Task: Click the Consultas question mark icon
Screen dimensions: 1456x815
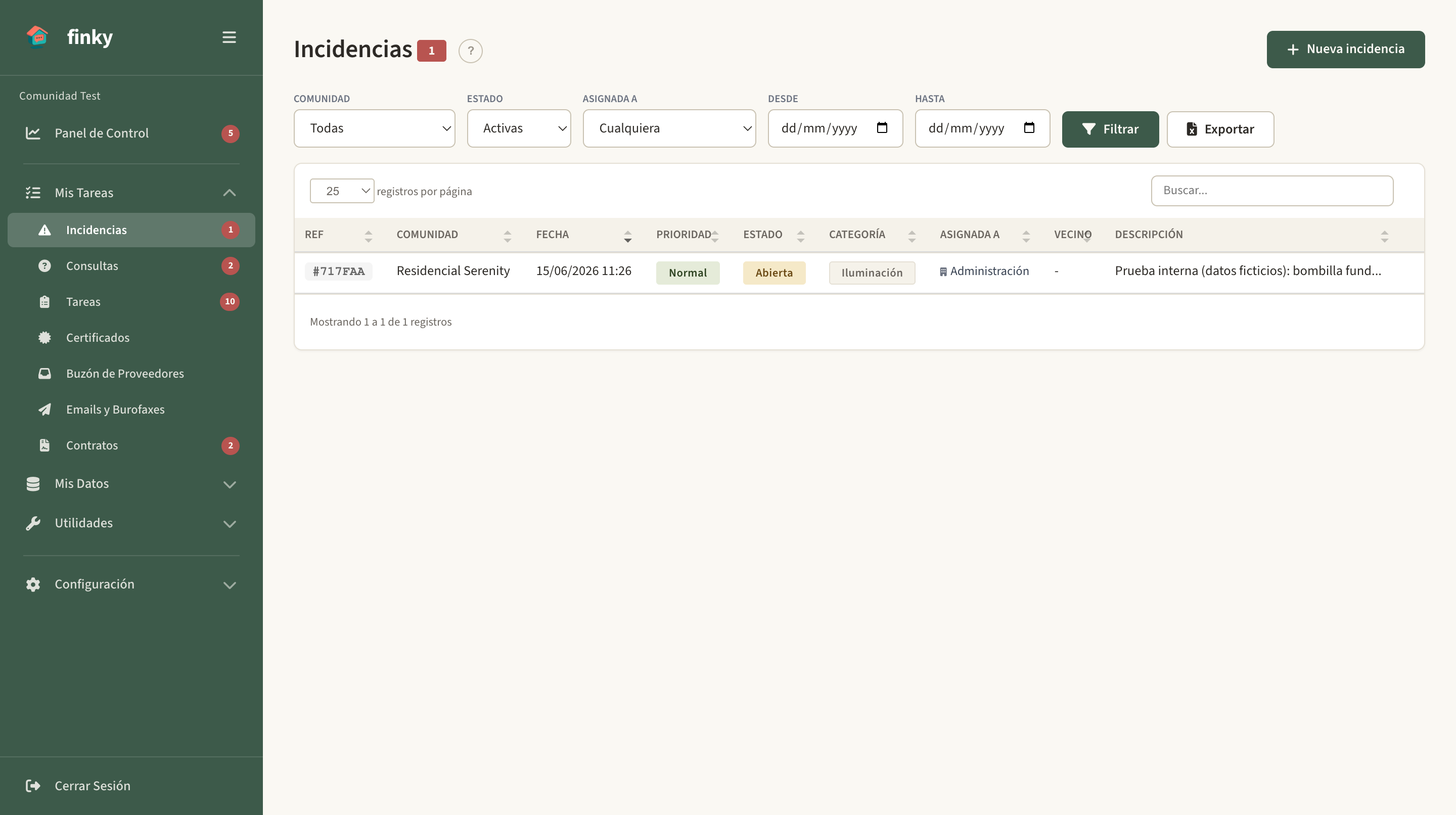Action: pos(44,265)
